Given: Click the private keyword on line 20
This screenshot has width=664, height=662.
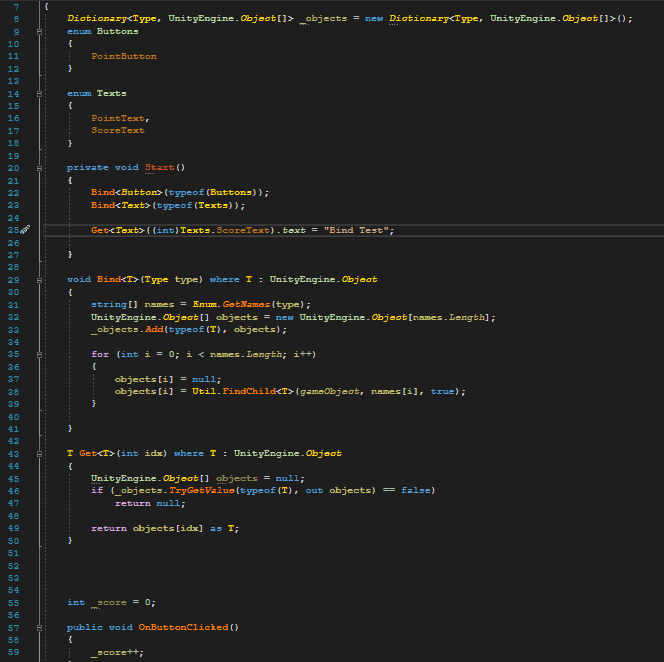Looking at the screenshot, I should 87,168.
